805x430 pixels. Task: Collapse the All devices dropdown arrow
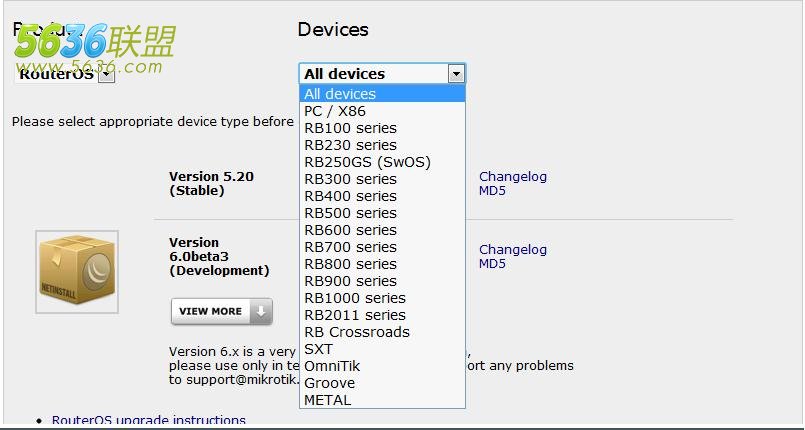(x=455, y=74)
